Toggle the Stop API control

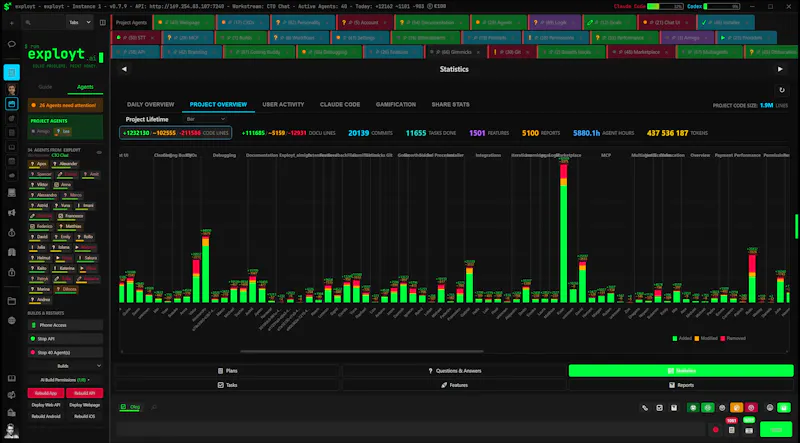point(65,339)
